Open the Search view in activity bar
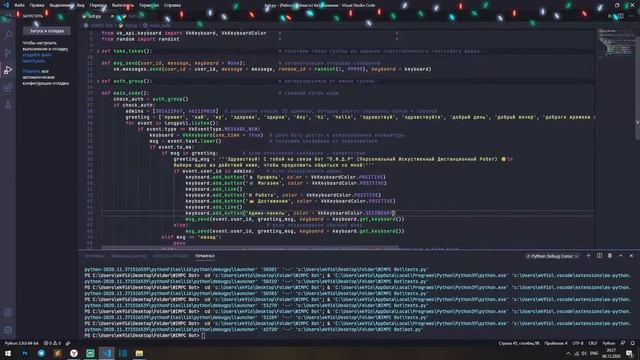The width and height of the screenshot is (640, 360). (8, 35)
